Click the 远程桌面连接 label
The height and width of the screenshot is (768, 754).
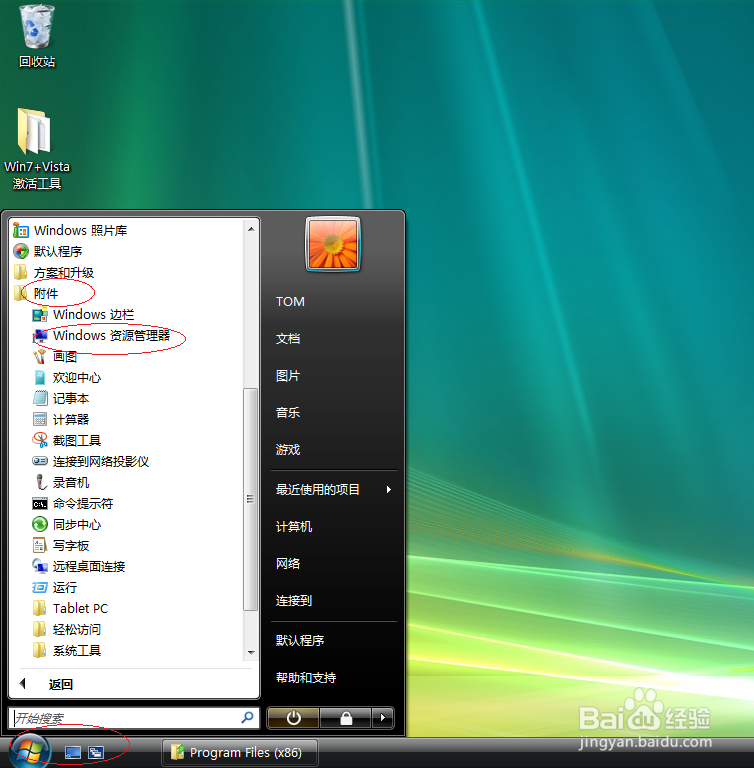(89, 566)
